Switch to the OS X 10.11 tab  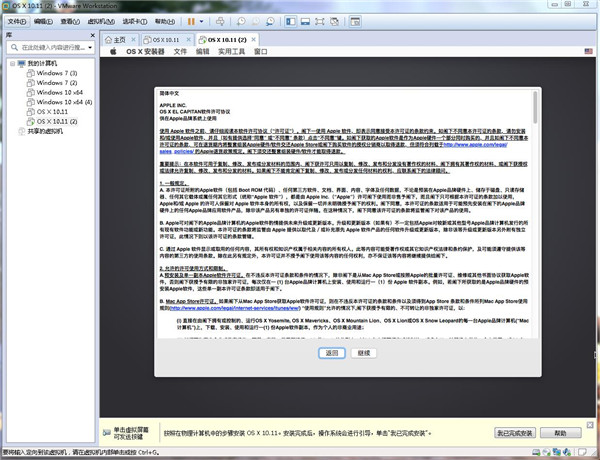pyautogui.click(x=165, y=38)
